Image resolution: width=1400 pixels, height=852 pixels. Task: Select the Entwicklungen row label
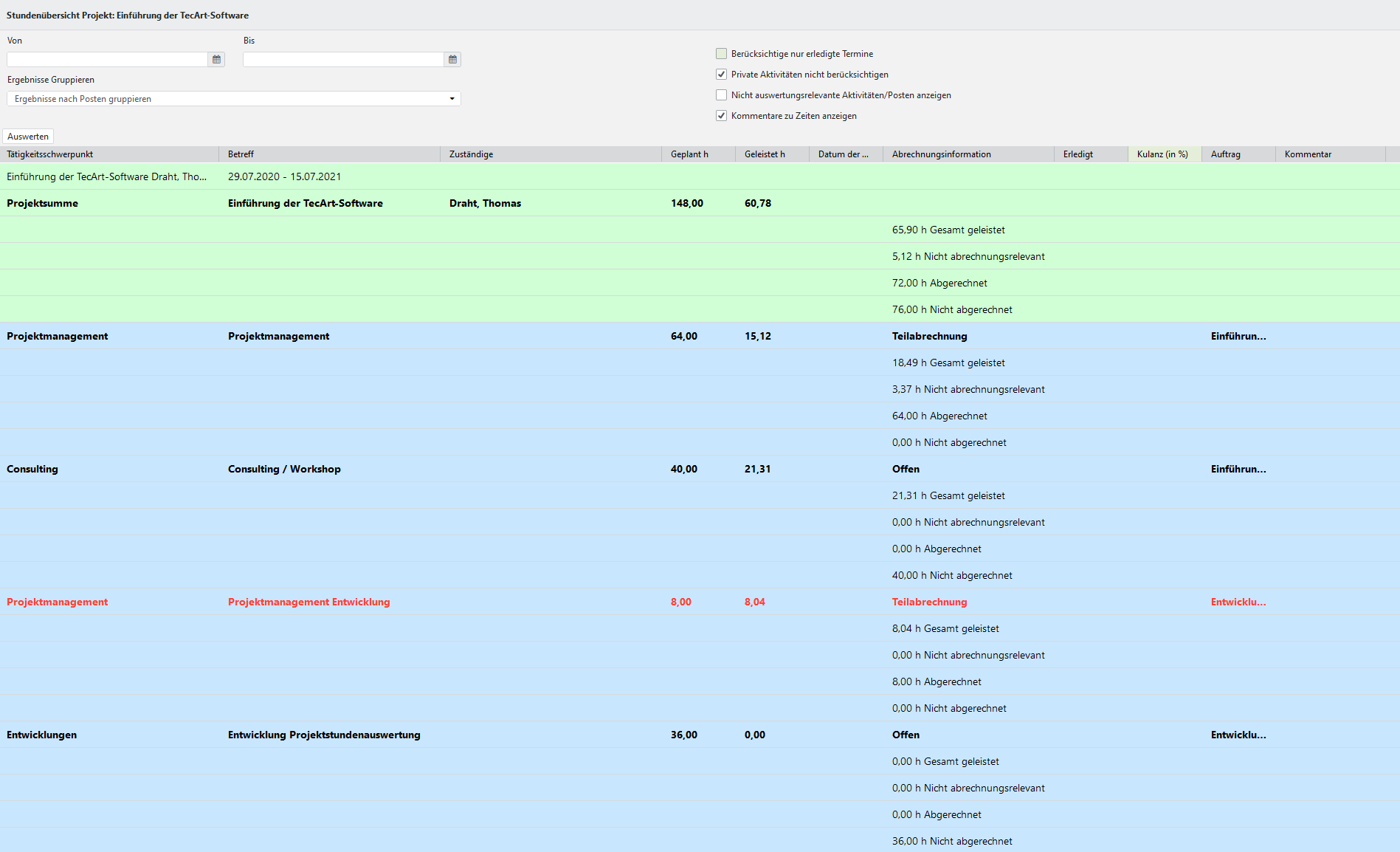click(41, 735)
